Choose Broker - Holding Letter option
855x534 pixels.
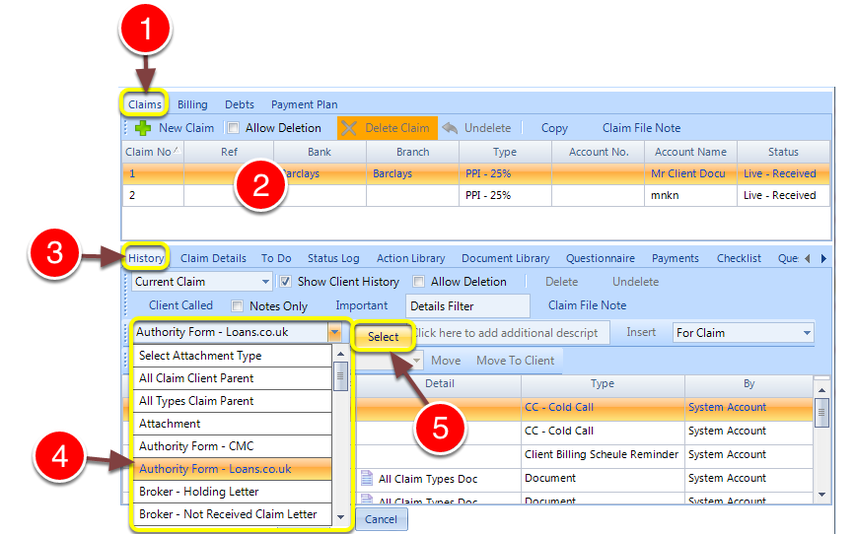232,491
